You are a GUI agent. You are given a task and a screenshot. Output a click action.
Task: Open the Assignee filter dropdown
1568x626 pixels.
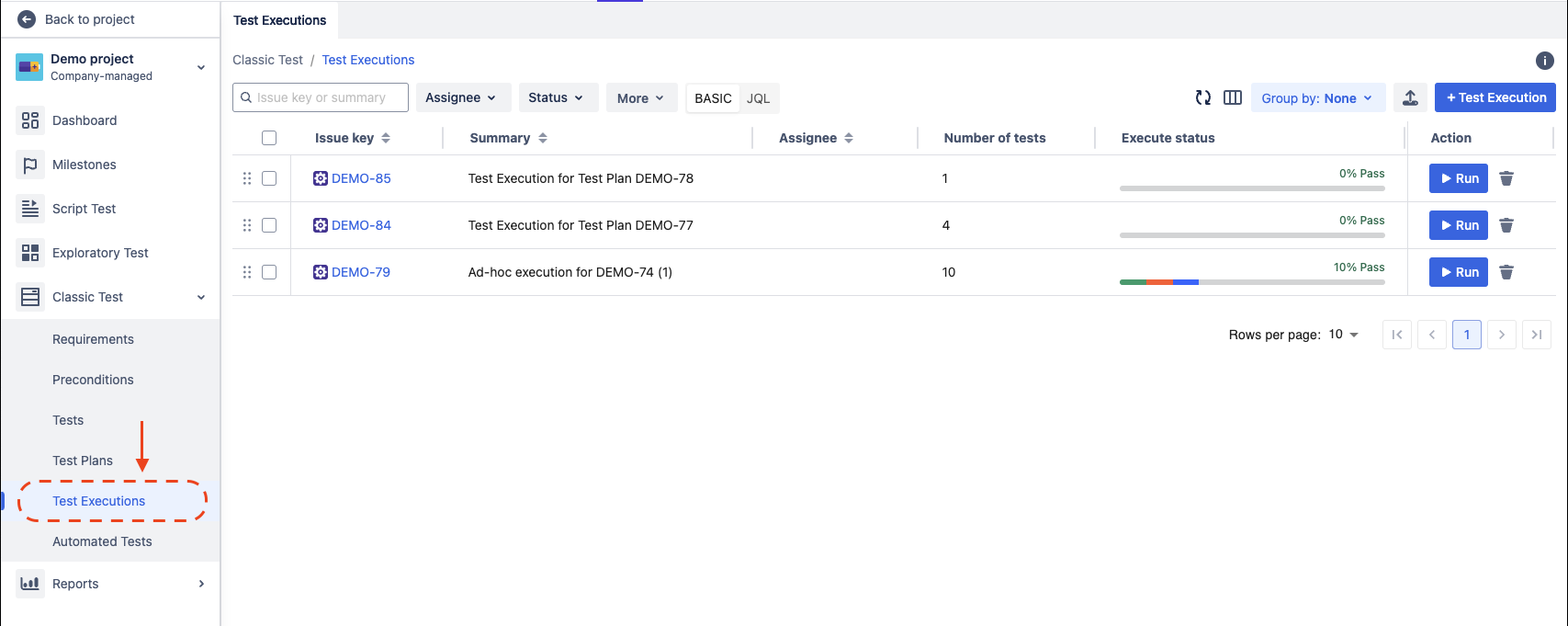[x=460, y=97]
